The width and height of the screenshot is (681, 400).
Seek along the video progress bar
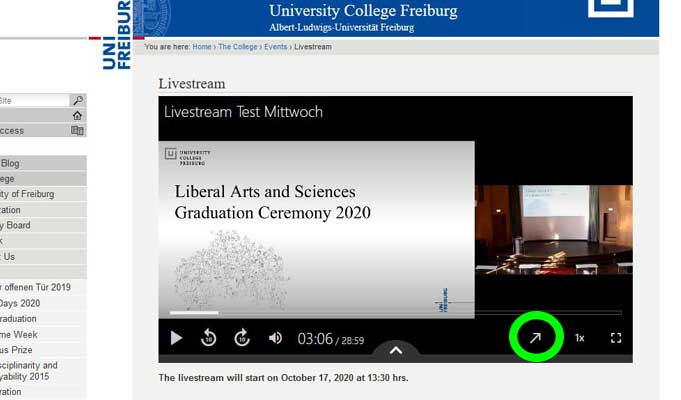[396, 313]
